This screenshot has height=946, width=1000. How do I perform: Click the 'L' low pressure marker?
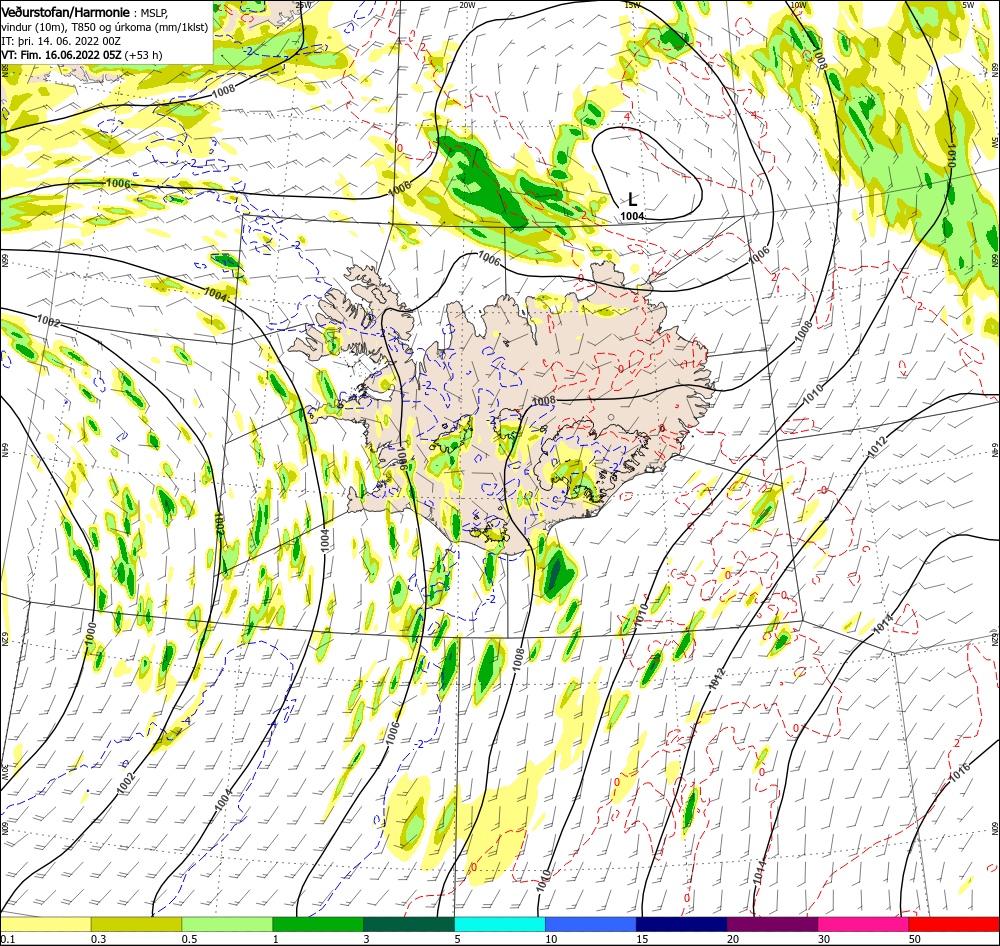[x=632, y=199]
